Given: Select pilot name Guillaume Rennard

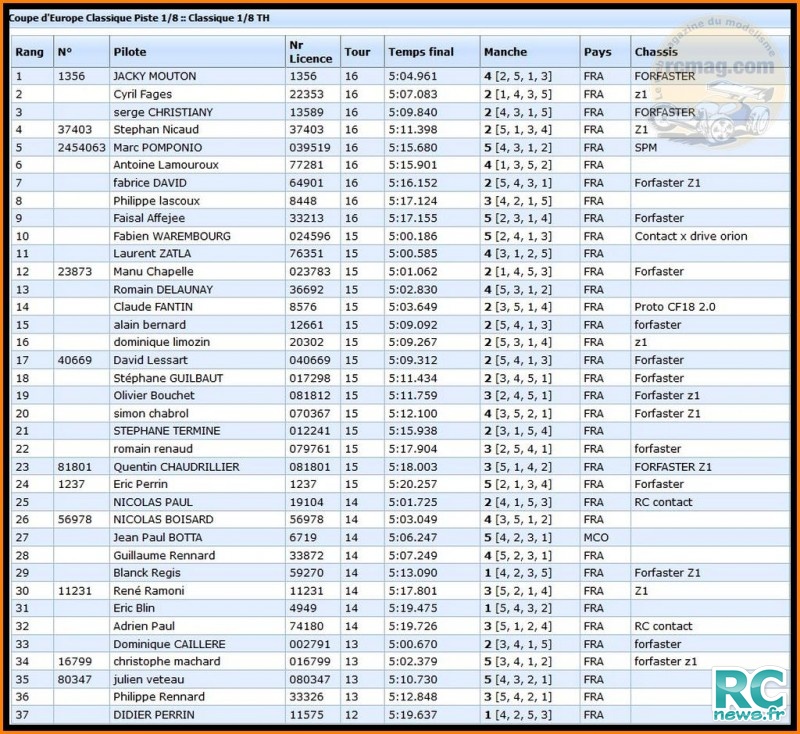Looking at the screenshot, I should pos(164,556).
